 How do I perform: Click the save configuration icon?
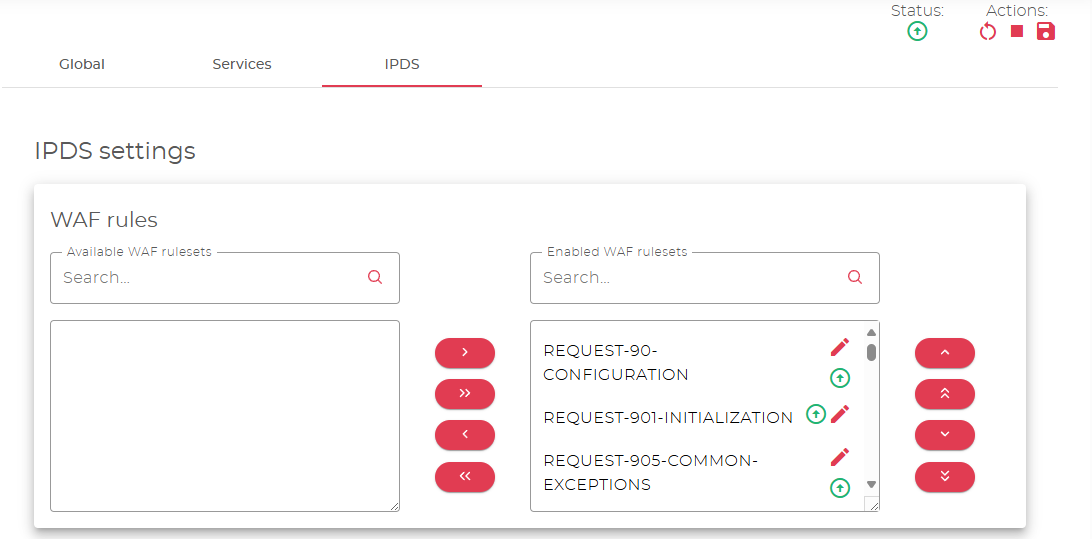click(1046, 31)
